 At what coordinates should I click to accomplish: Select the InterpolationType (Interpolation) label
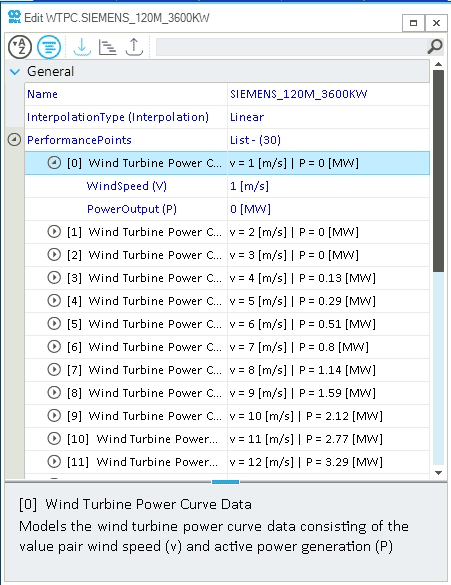(118, 117)
